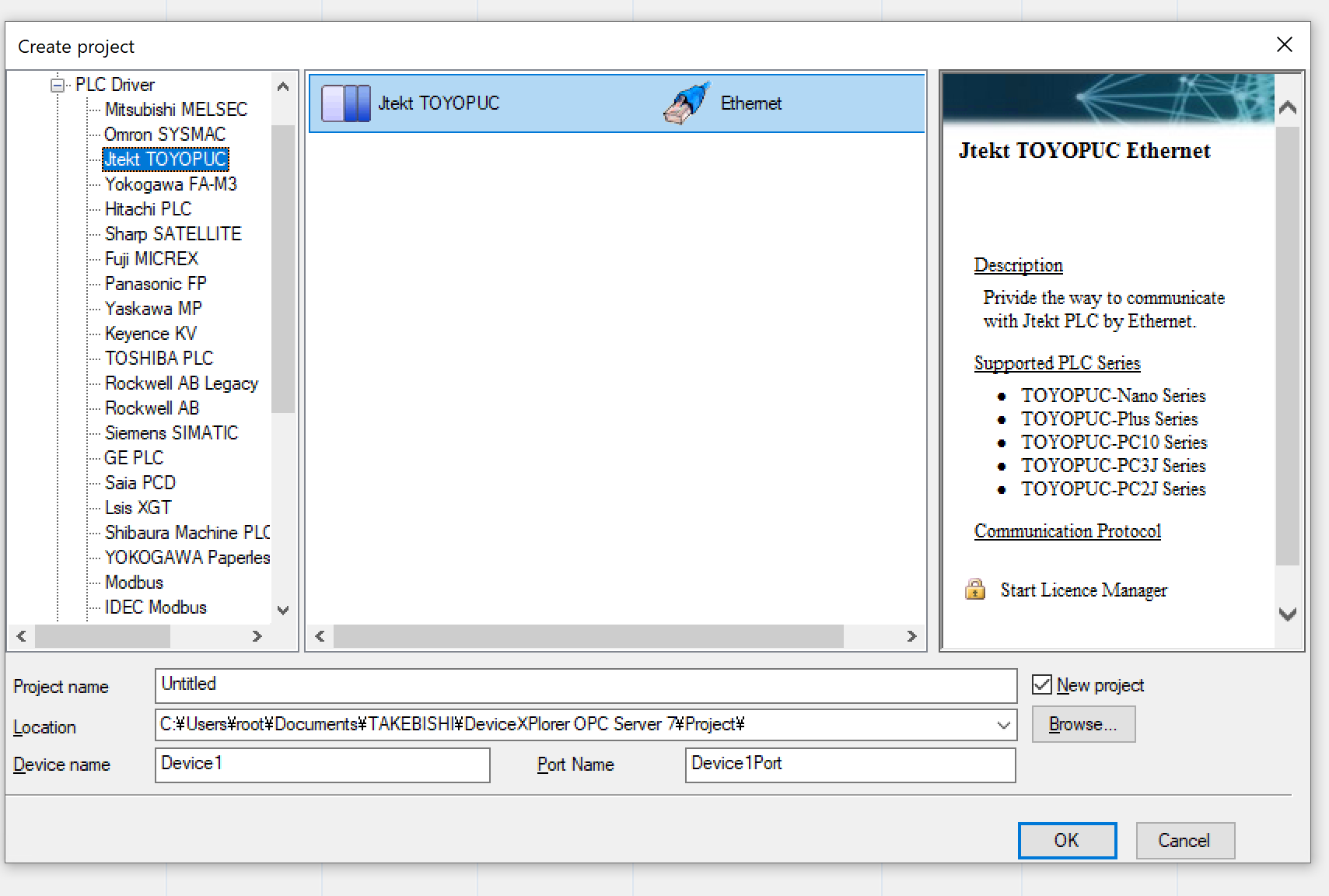Click the Ethernet cable connector icon
This screenshot has height=896, width=1329.
pos(687,103)
